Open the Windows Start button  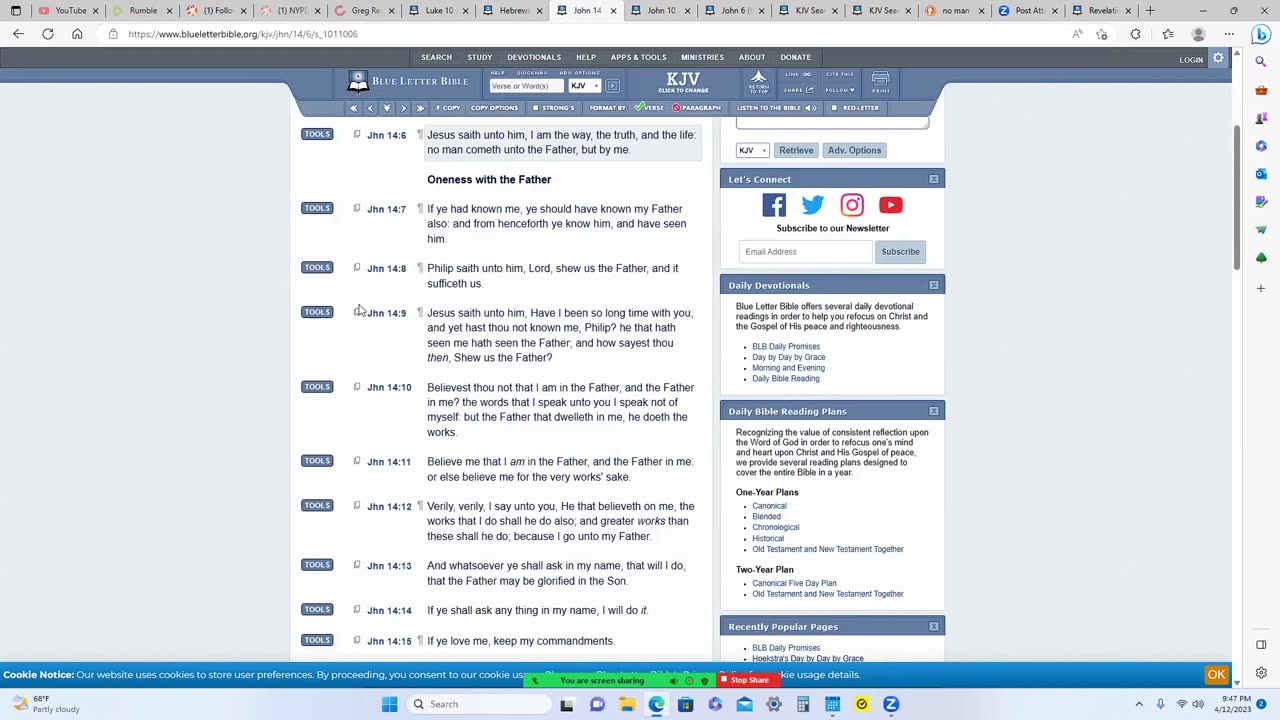pyautogui.click(x=389, y=704)
